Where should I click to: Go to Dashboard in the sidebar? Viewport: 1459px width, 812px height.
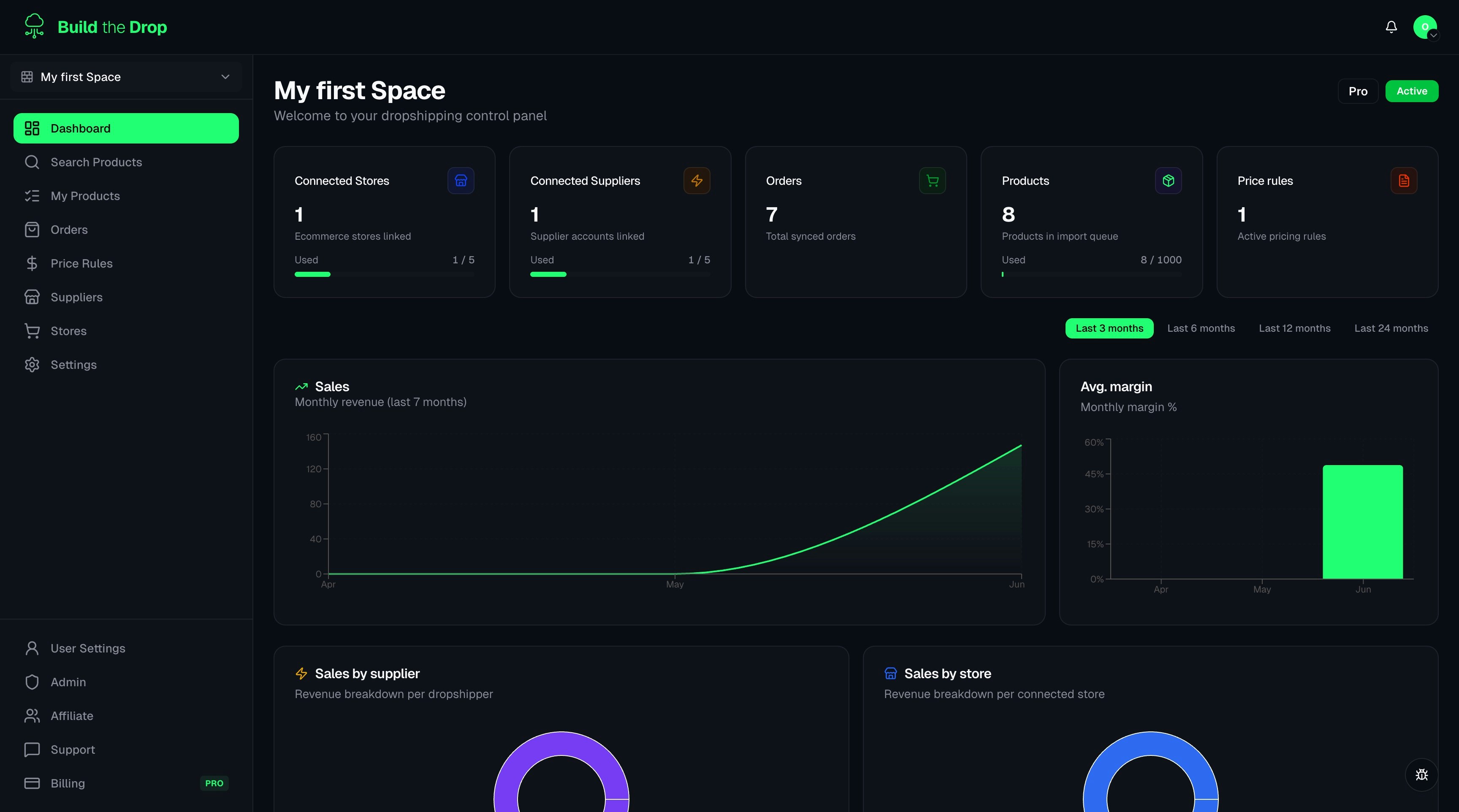pyautogui.click(x=126, y=128)
